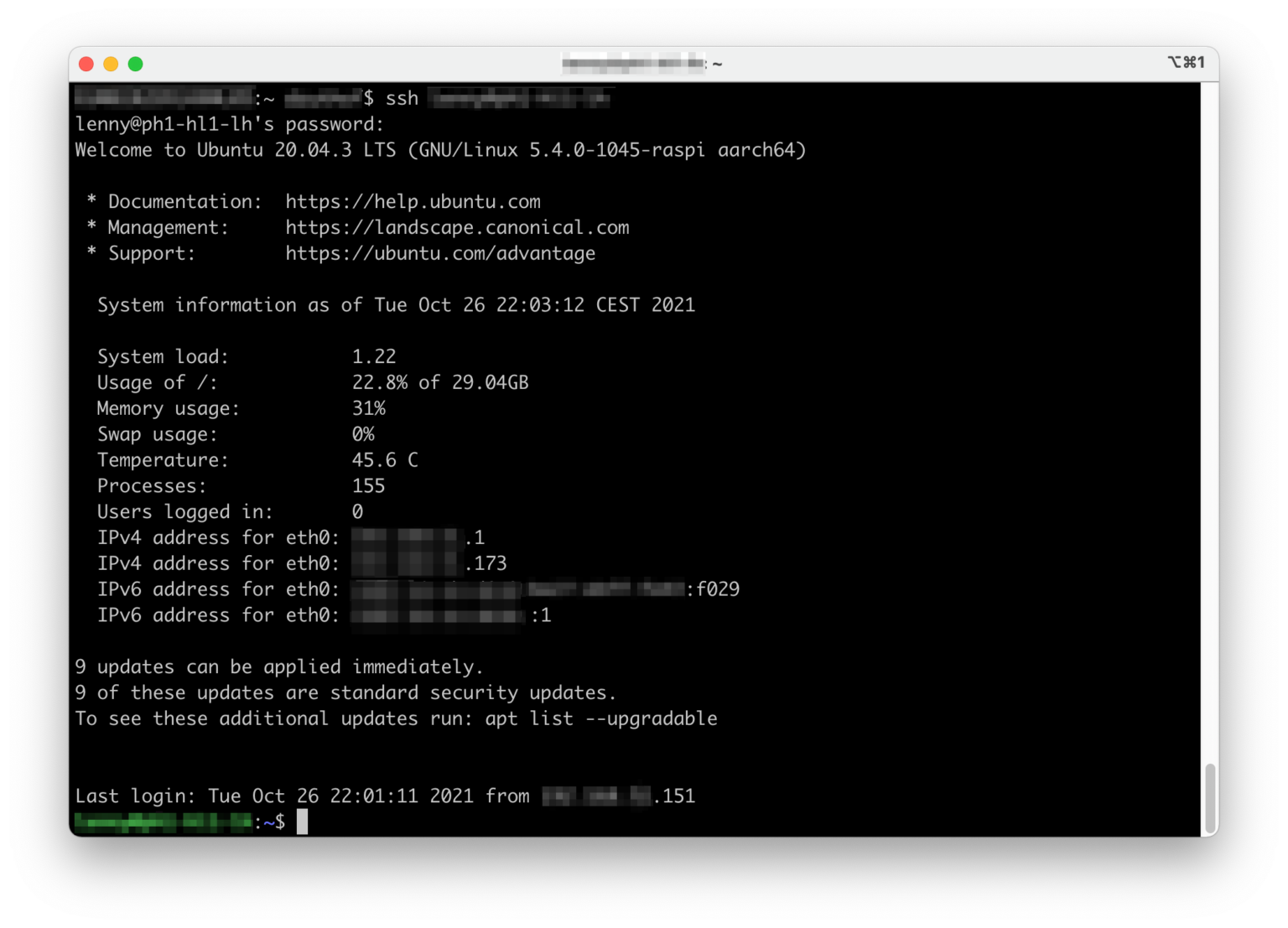Click the 'System information as of' line
This screenshot has height=928, width=1288.
[x=396, y=305]
